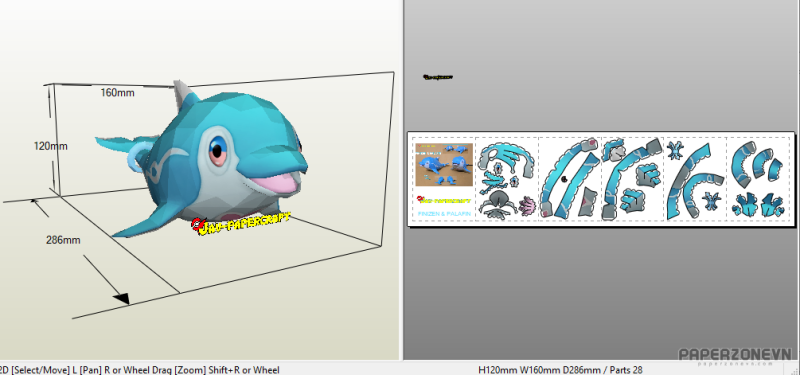800x375 pixels.
Task: Click the 286mm depth dimension label
Action: (x=63, y=240)
